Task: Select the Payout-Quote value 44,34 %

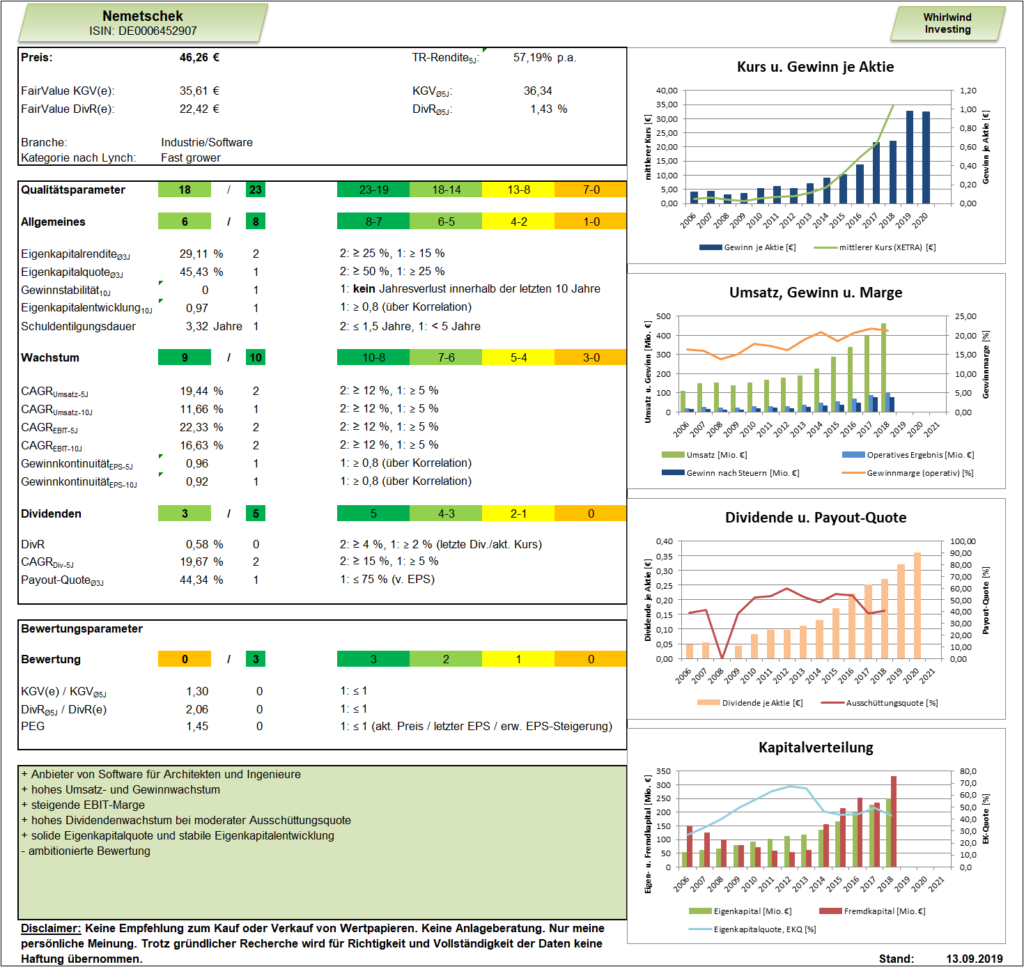Action: (201, 580)
